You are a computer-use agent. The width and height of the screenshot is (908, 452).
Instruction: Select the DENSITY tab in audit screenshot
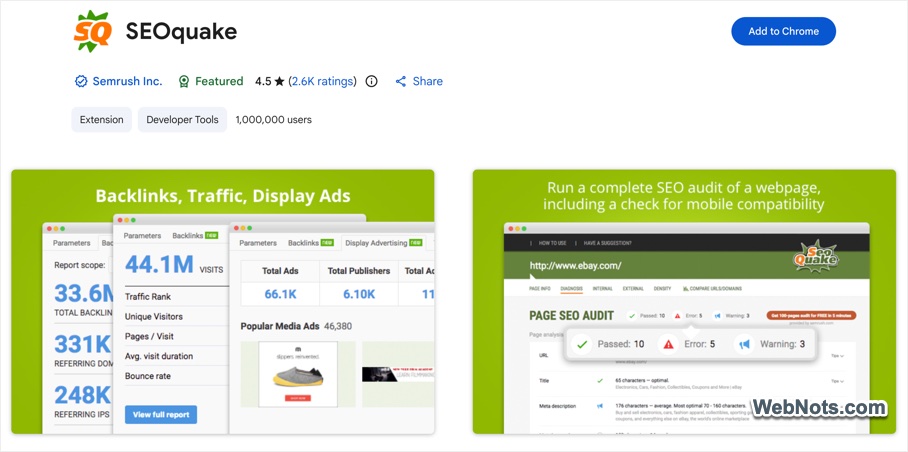point(662,288)
